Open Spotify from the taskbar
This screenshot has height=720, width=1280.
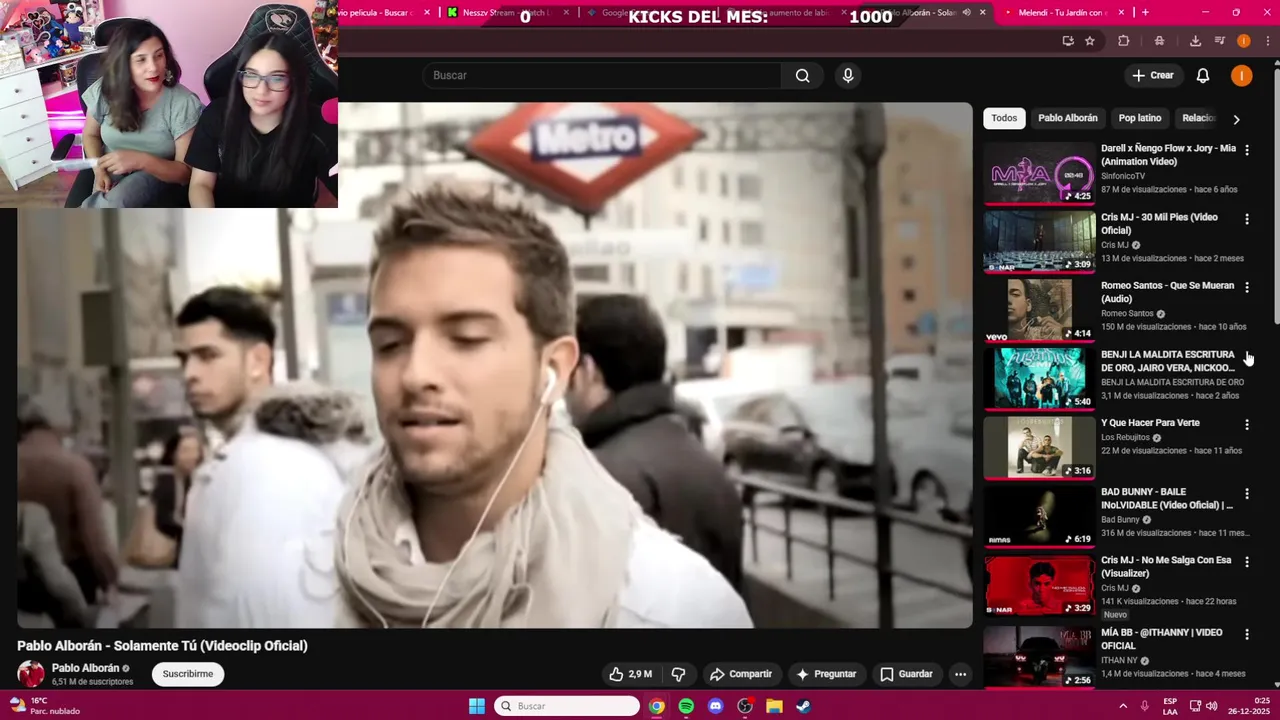point(686,706)
